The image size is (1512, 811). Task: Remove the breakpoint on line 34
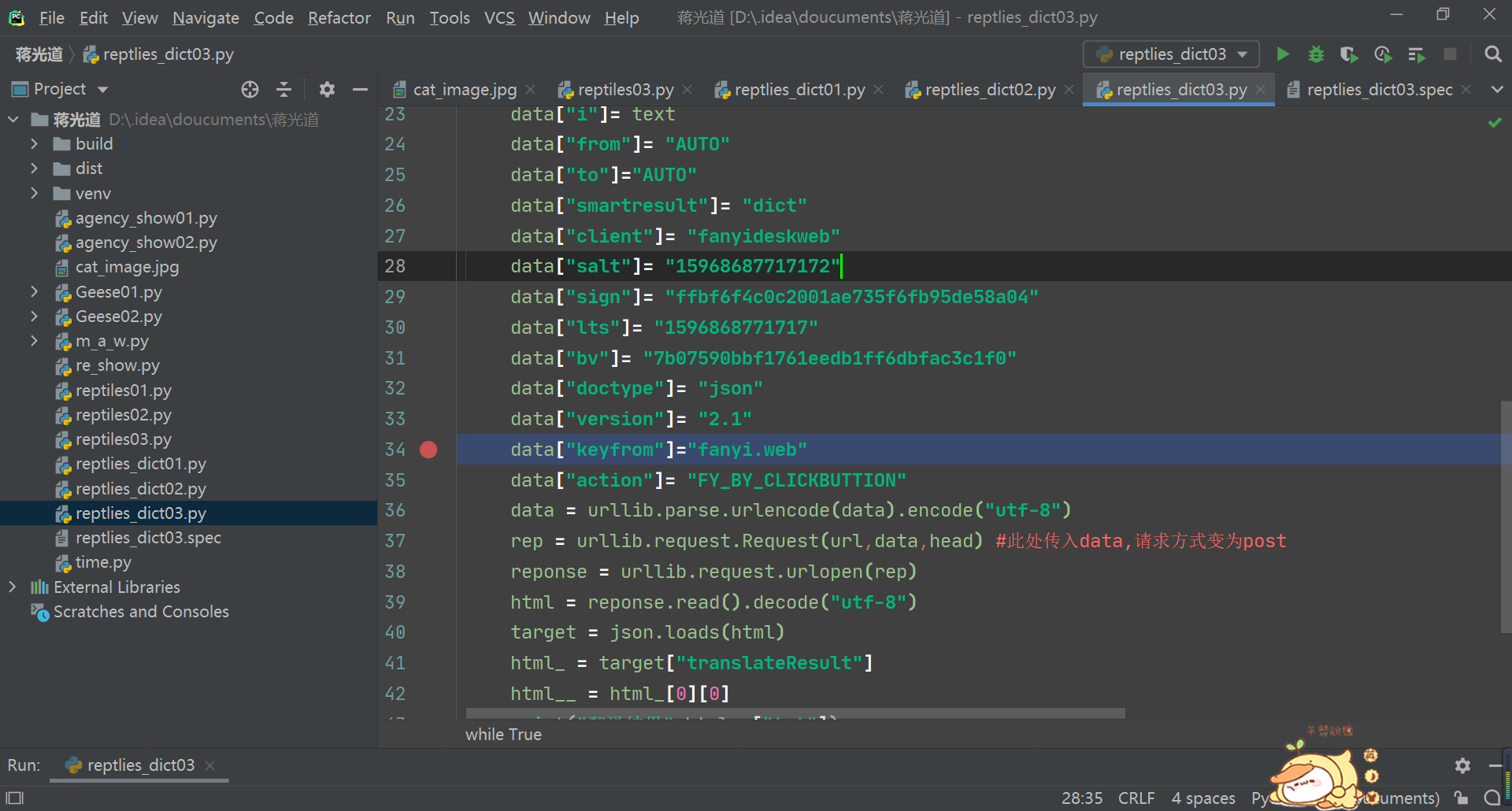[x=428, y=450]
